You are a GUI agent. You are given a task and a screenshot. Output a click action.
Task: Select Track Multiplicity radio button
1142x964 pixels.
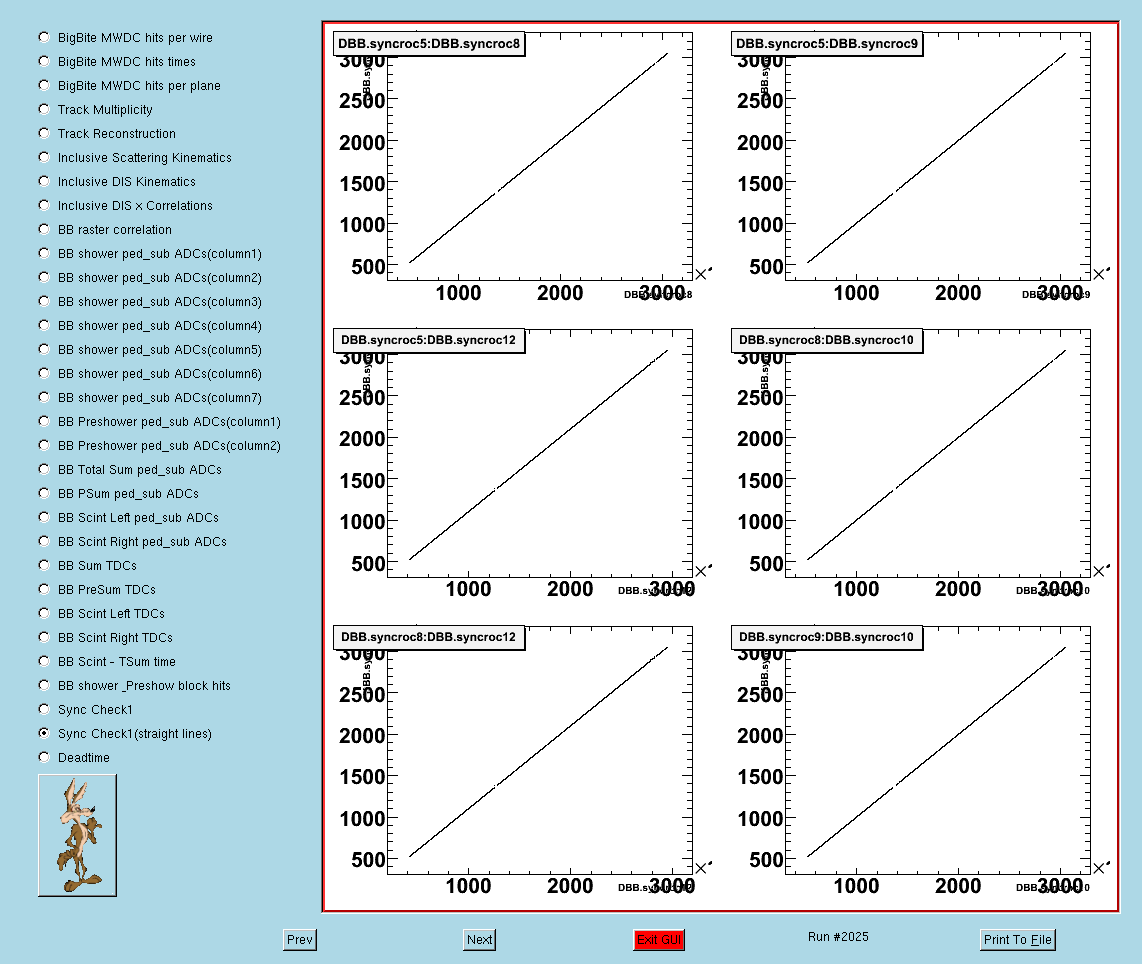tap(44, 109)
